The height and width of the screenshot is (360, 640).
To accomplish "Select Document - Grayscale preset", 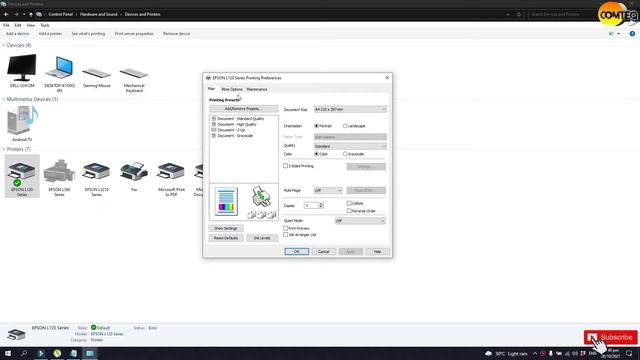I will pyautogui.click(x=235, y=136).
